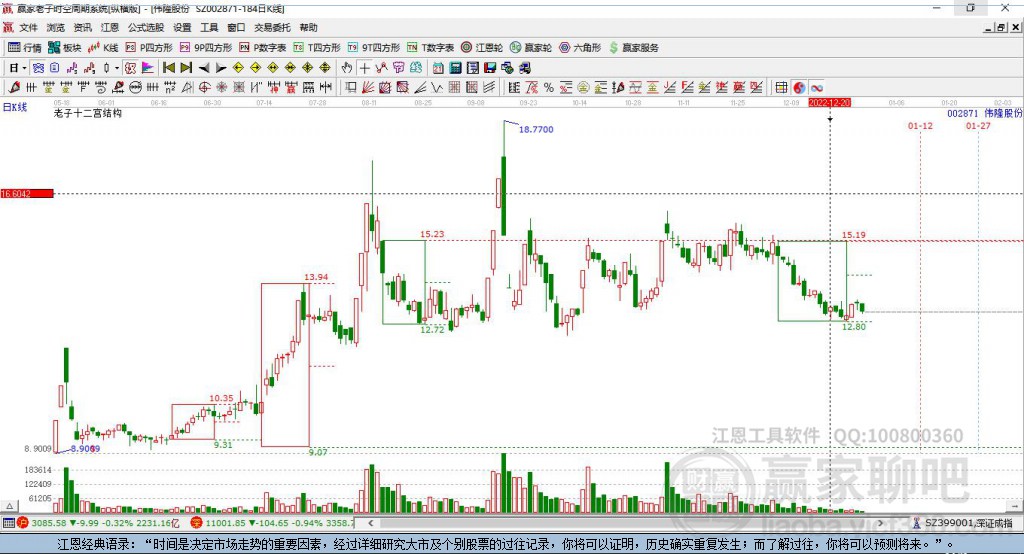Click the 18.7700 high price label
The image size is (1024, 554).
[x=536, y=129]
